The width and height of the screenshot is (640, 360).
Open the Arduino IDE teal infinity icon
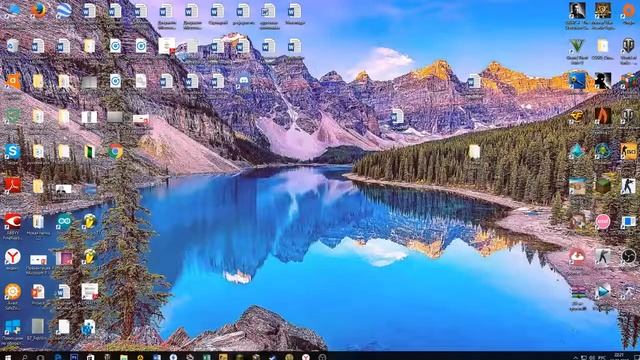point(64,221)
